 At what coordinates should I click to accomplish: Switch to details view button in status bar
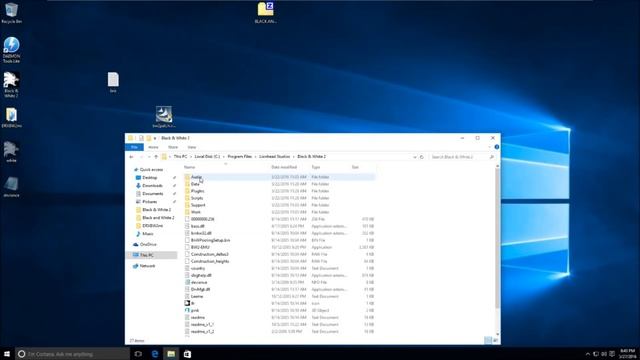pos(488,340)
